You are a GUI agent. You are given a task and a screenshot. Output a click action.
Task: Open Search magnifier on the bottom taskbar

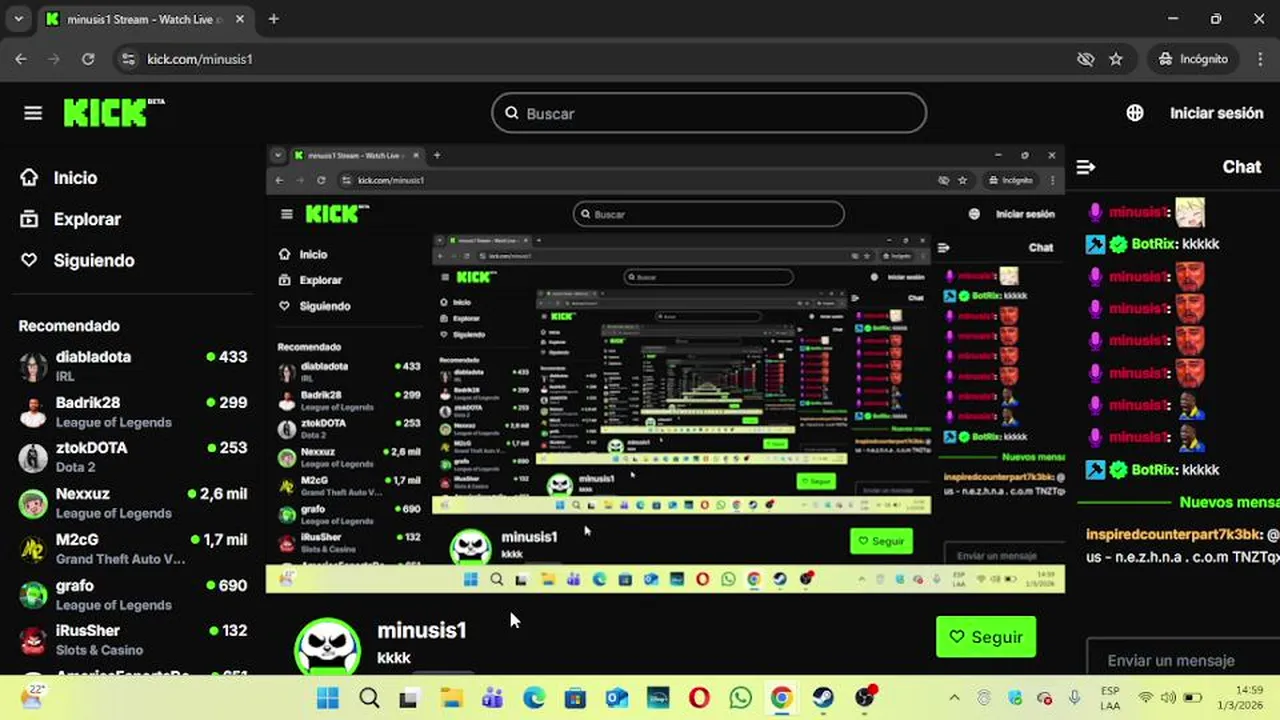[x=369, y=698]
